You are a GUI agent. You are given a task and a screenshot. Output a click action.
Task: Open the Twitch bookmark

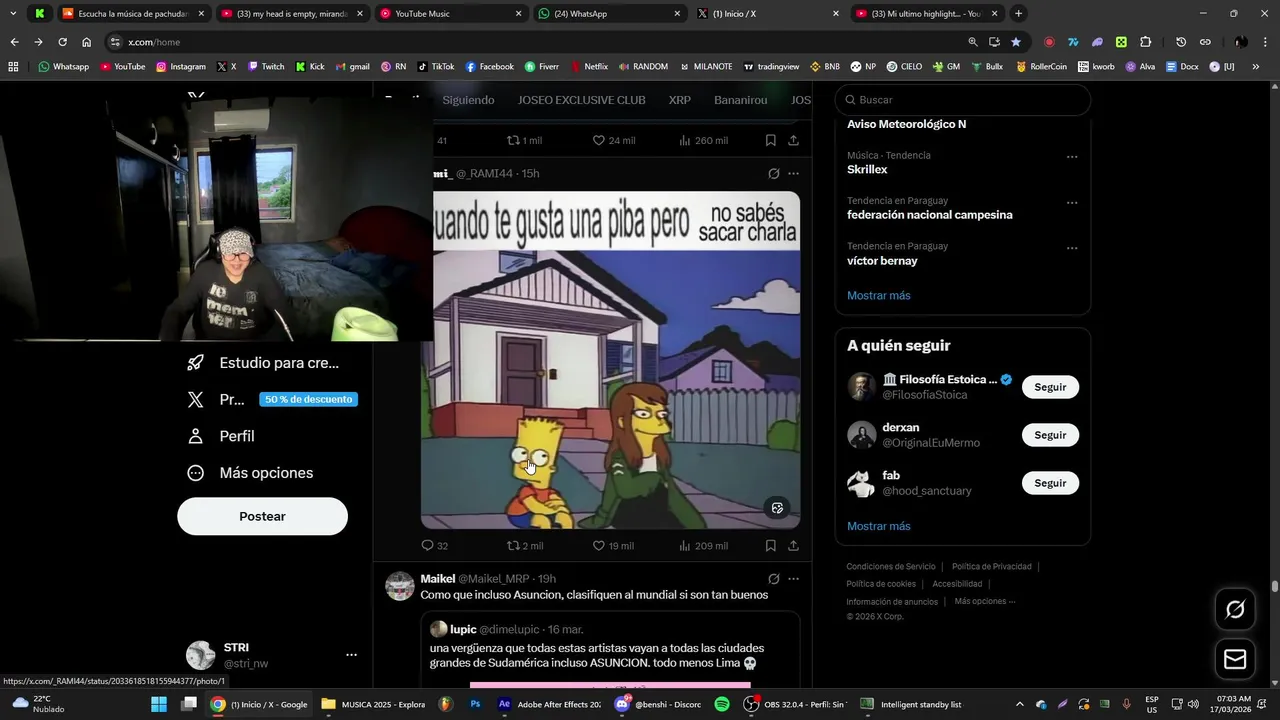[x=265, y=66]
